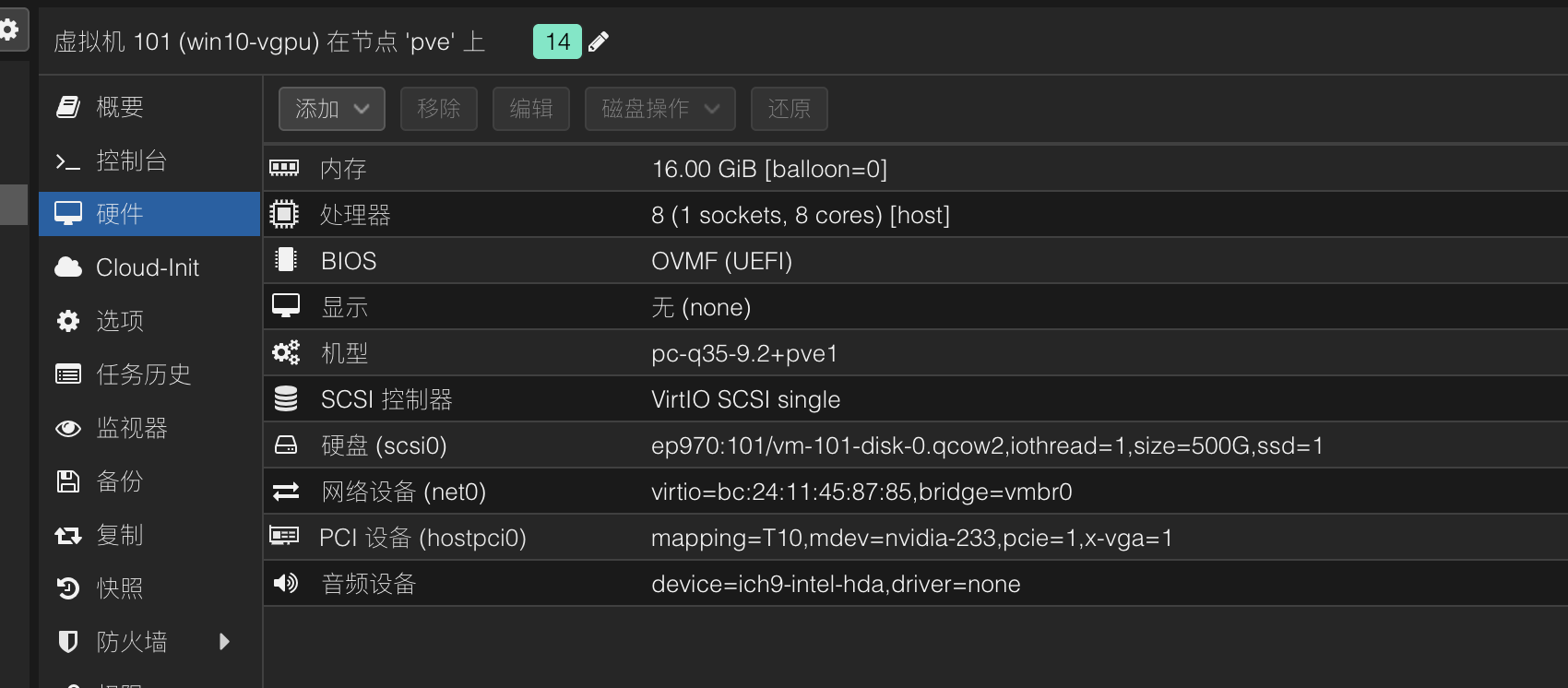Viewport: 1568px width, 688px height.
Task: Open the 添加 dropdown menu
Action: [332, 109]
